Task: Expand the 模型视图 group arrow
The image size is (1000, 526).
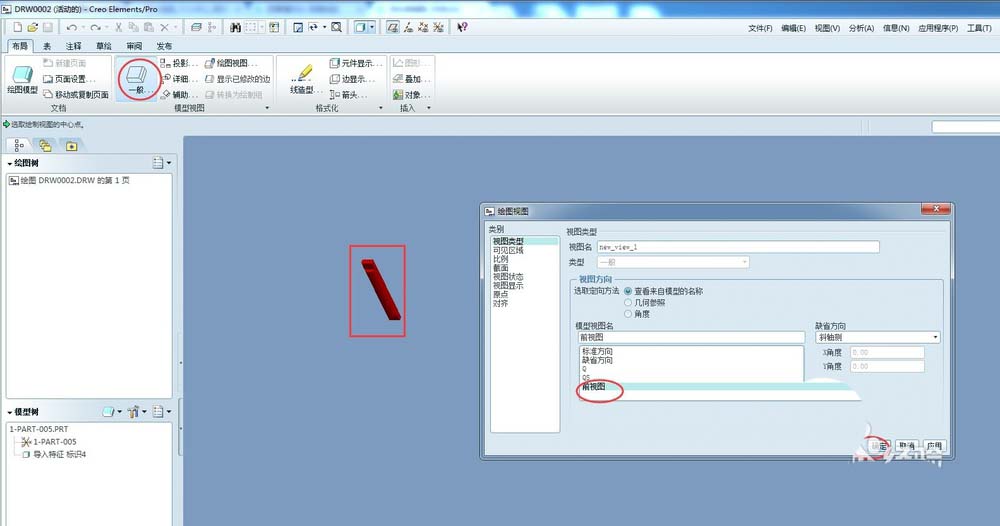Action: pyautogui.click(x=267, y=108)
